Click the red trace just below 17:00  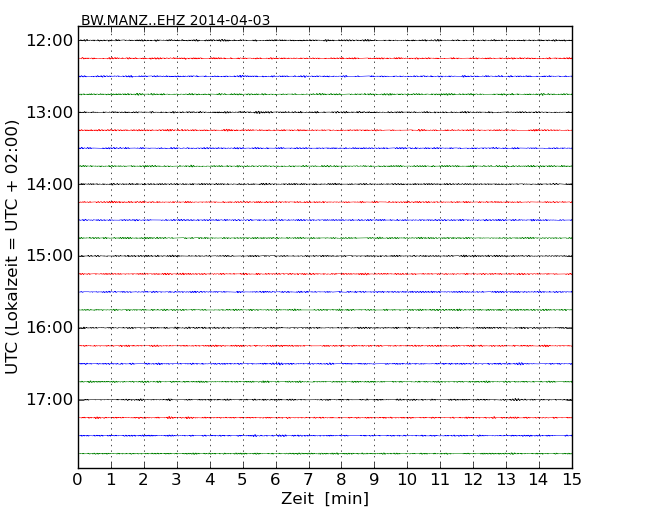click(325, 418)
